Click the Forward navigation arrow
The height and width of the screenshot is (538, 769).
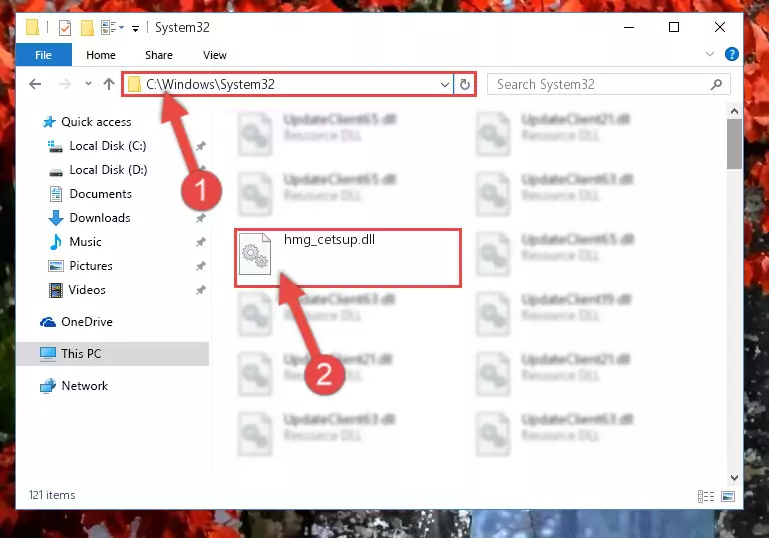[65, 84]
